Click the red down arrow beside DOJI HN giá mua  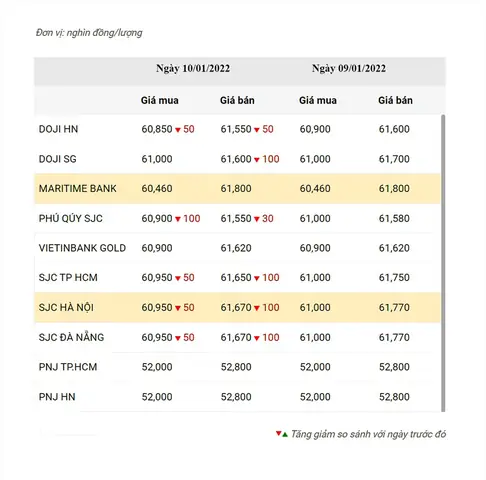[178, 130]
